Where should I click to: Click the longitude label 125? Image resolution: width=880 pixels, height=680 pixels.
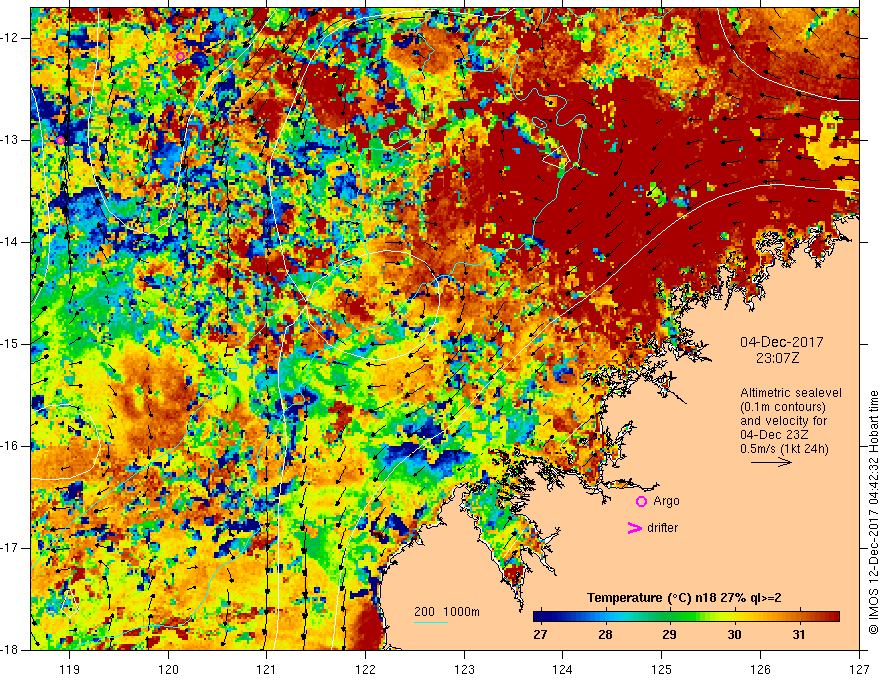[x=662, y=669]
